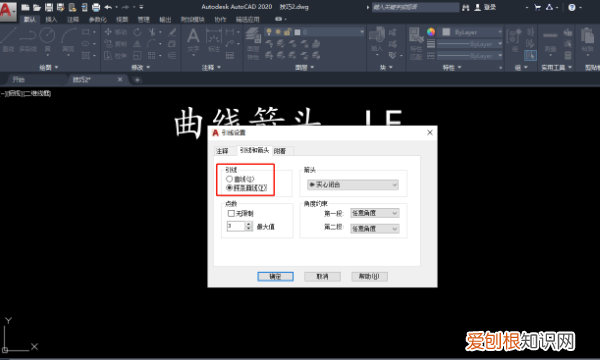Click the gray ByLayer color square
Image resolution: width=600 pixels, height=360 pixels.
point(446,32)
